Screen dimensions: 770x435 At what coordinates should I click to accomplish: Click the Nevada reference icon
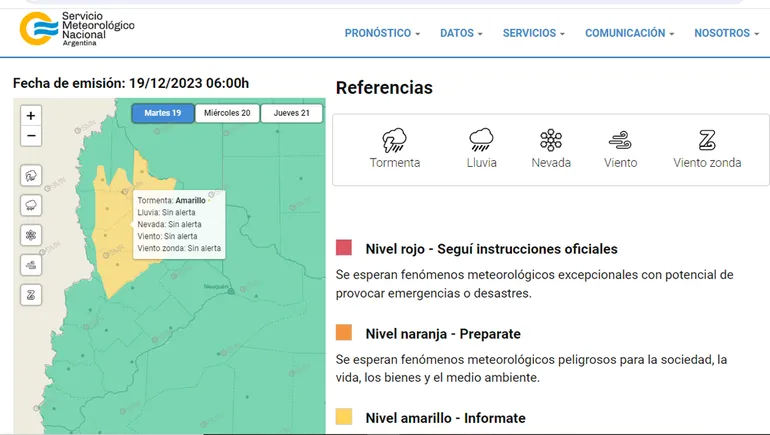(551, 140)
